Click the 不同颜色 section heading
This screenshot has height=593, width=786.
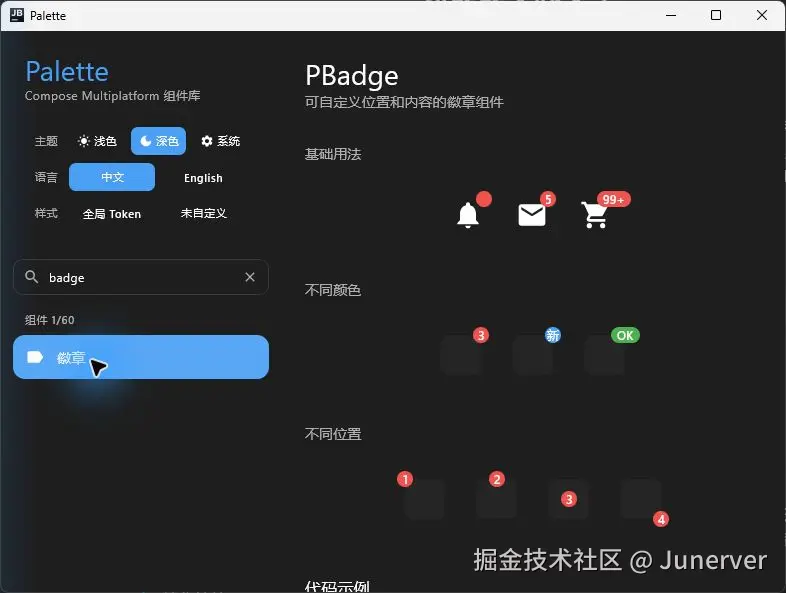[x=333, y=290]
